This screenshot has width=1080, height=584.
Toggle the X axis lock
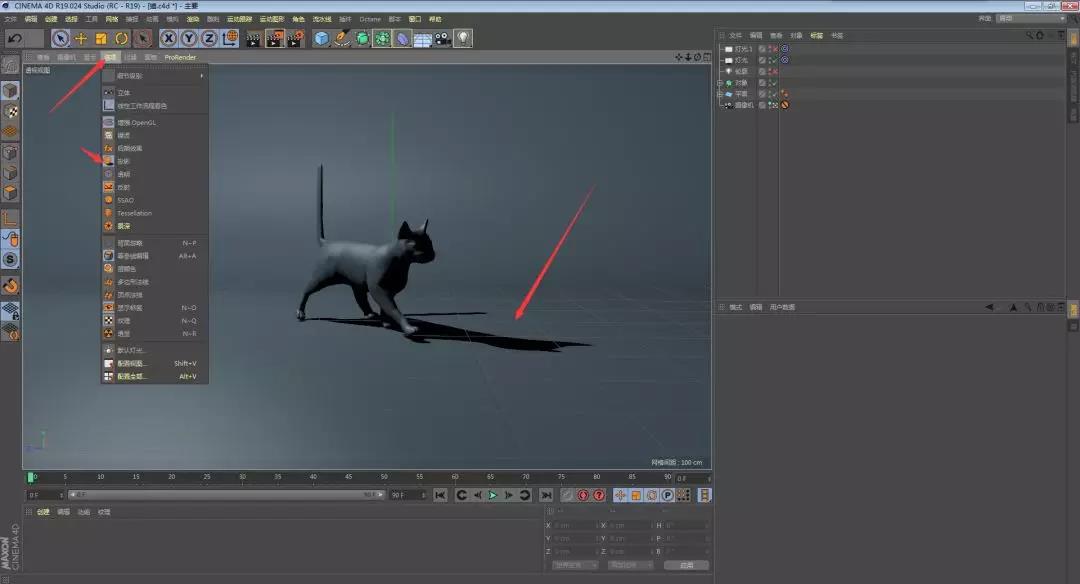click(168, 38)
